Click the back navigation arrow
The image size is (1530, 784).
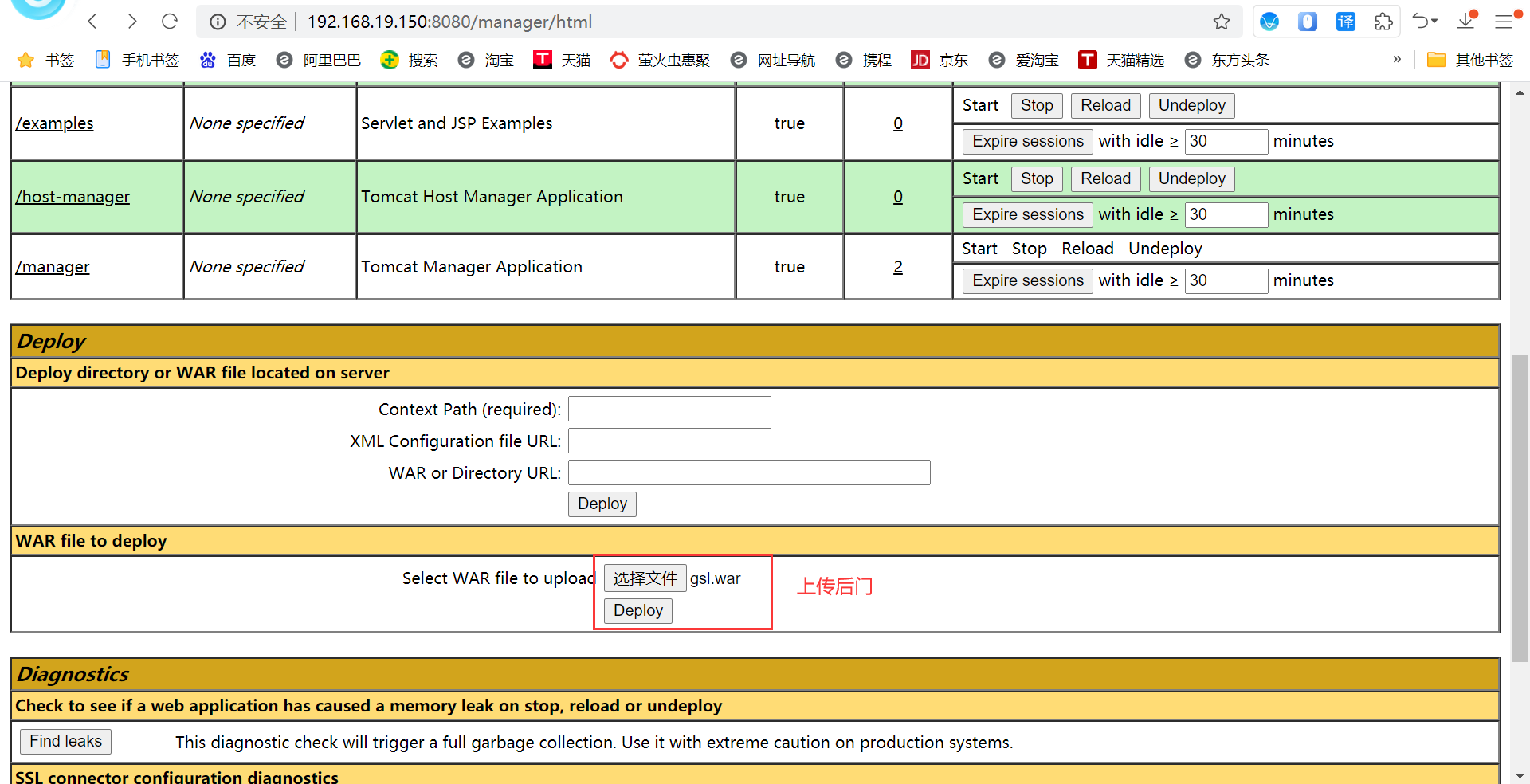(x=92, y=22)
